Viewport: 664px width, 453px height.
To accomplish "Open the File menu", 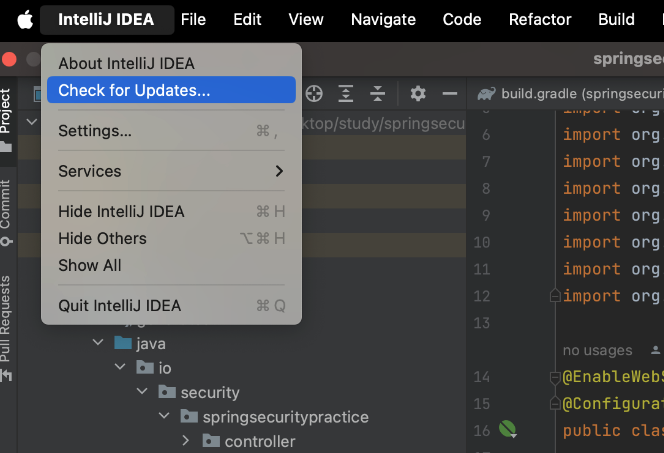I will click(193, 19).
